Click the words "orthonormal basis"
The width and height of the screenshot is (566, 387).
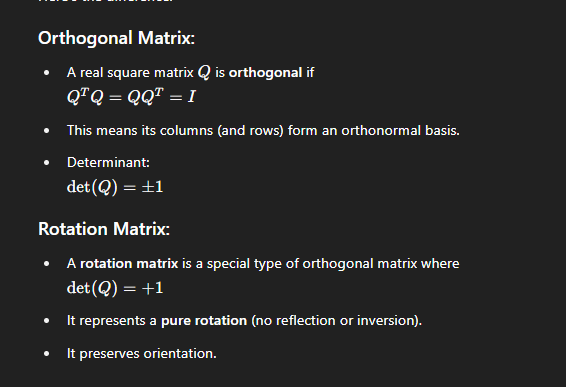[x=400, y=130]
